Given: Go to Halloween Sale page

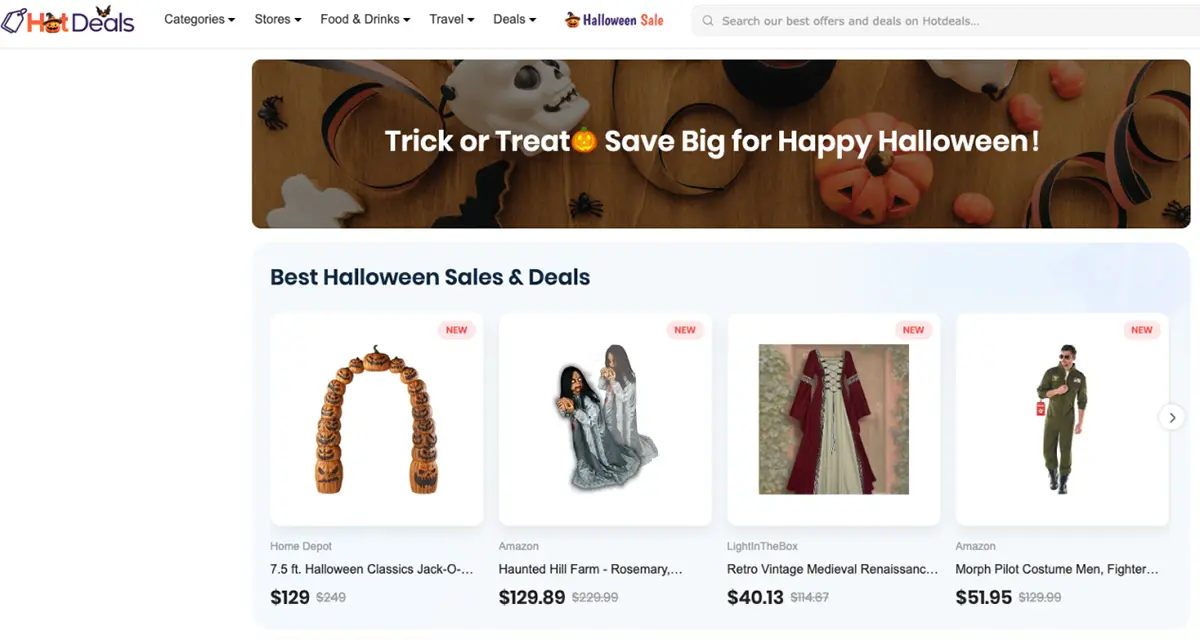Looking at the screenshot, I should (622, 20).
